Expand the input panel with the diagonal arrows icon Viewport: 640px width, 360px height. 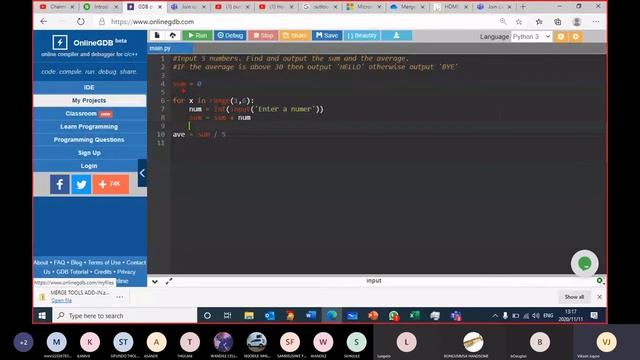169,281
